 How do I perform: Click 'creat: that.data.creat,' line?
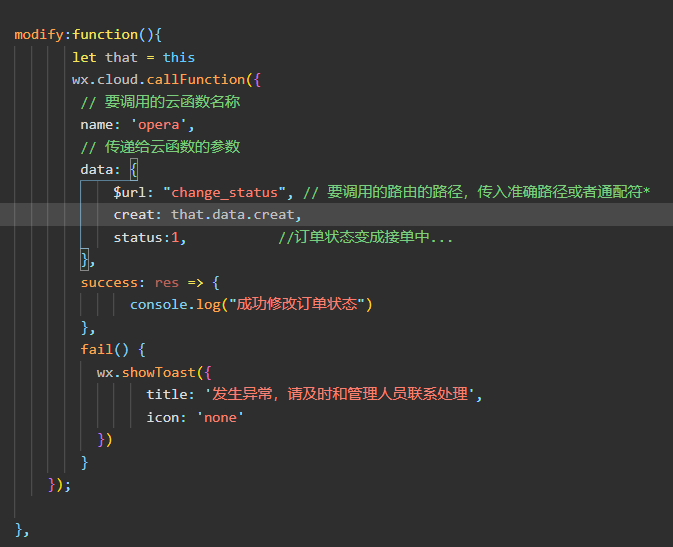(207, 215)
